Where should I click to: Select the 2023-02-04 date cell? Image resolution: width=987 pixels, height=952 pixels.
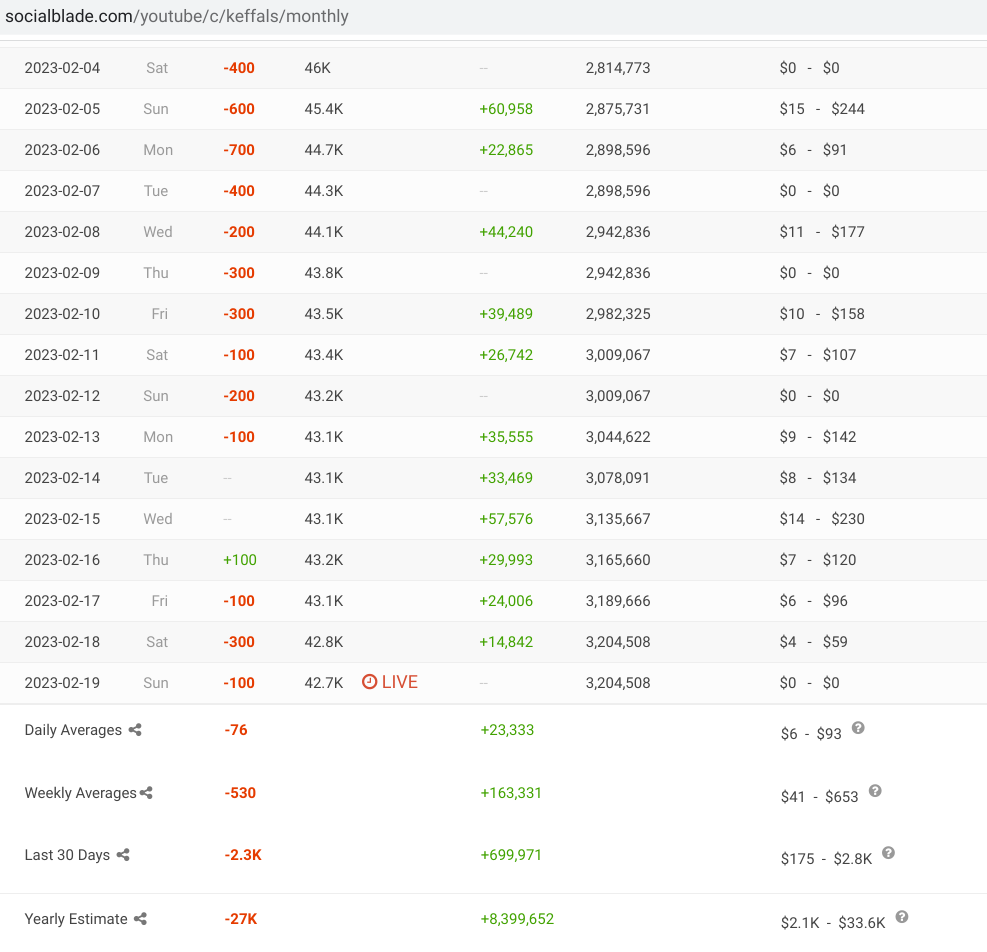(x=62, y=68)
